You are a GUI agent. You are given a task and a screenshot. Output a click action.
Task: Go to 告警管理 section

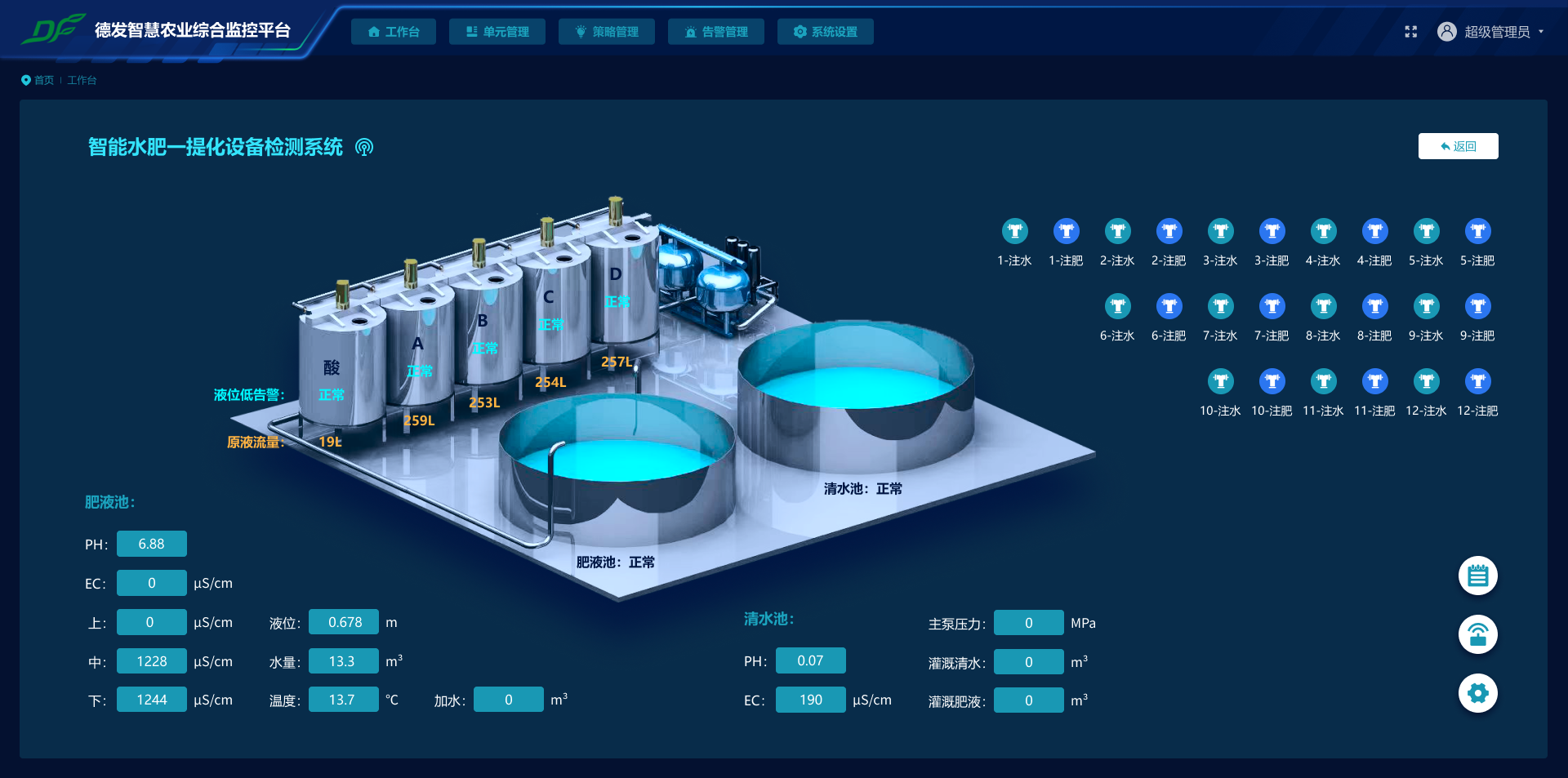click(x=716, y=32)
